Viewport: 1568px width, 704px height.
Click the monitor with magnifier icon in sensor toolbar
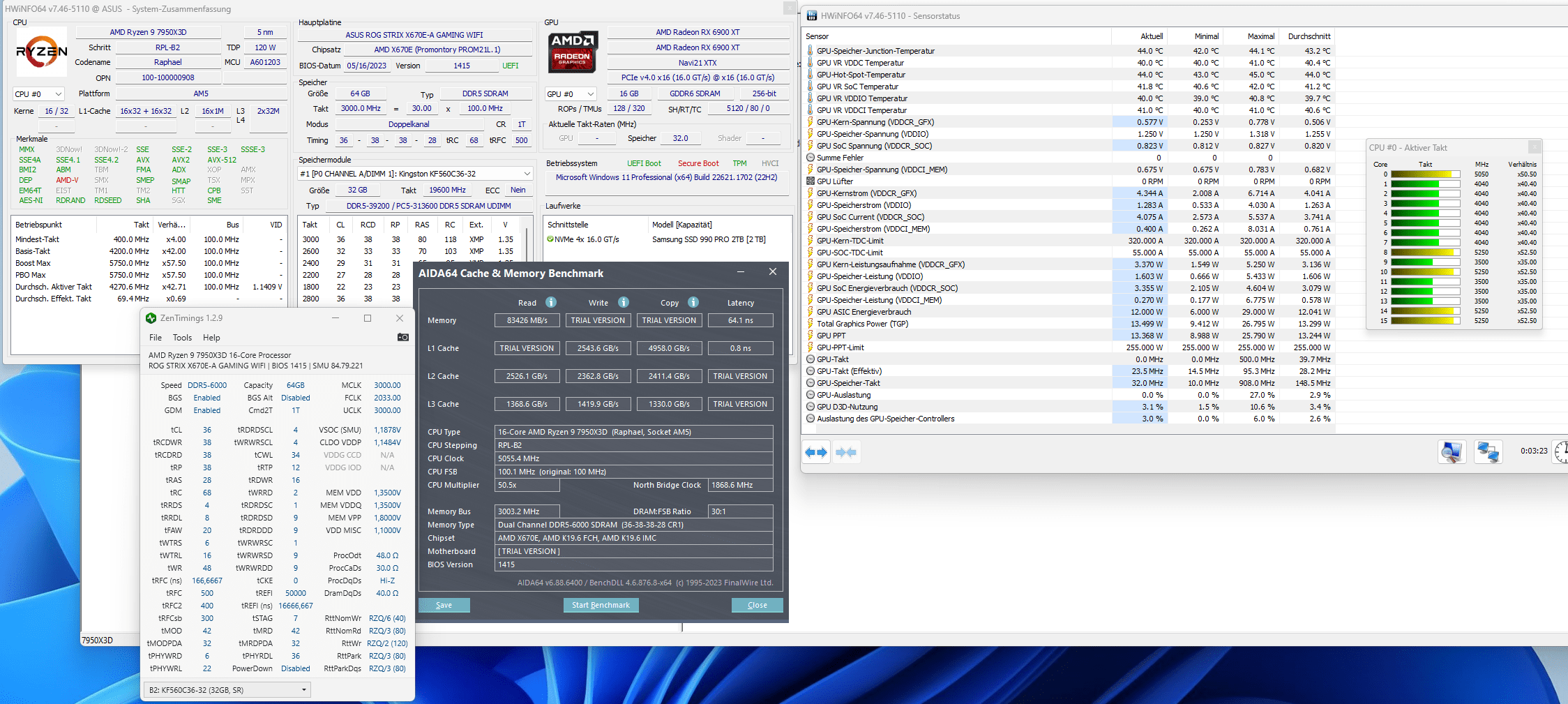[x=1452, y=452]
